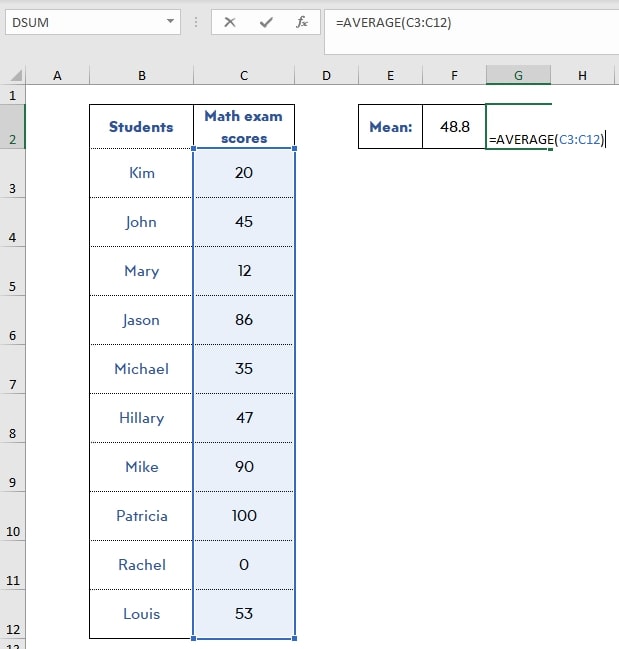This screenshot has width=619, height=649.
Task: Click the Cancel (X) formula button
Action: pos(230,22)
